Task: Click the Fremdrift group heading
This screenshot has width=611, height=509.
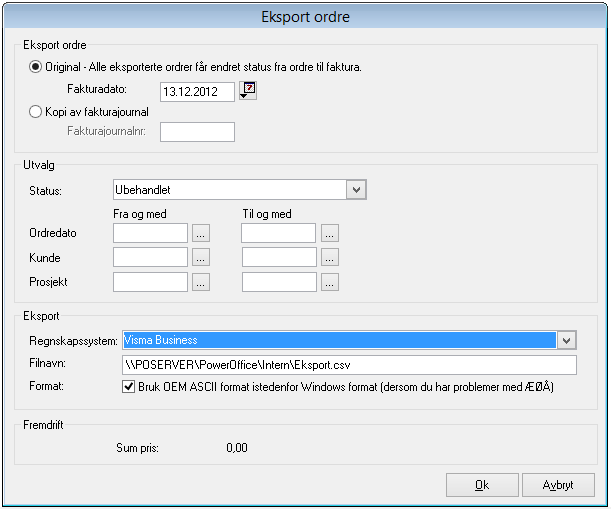Action: (x=43, y=425)
